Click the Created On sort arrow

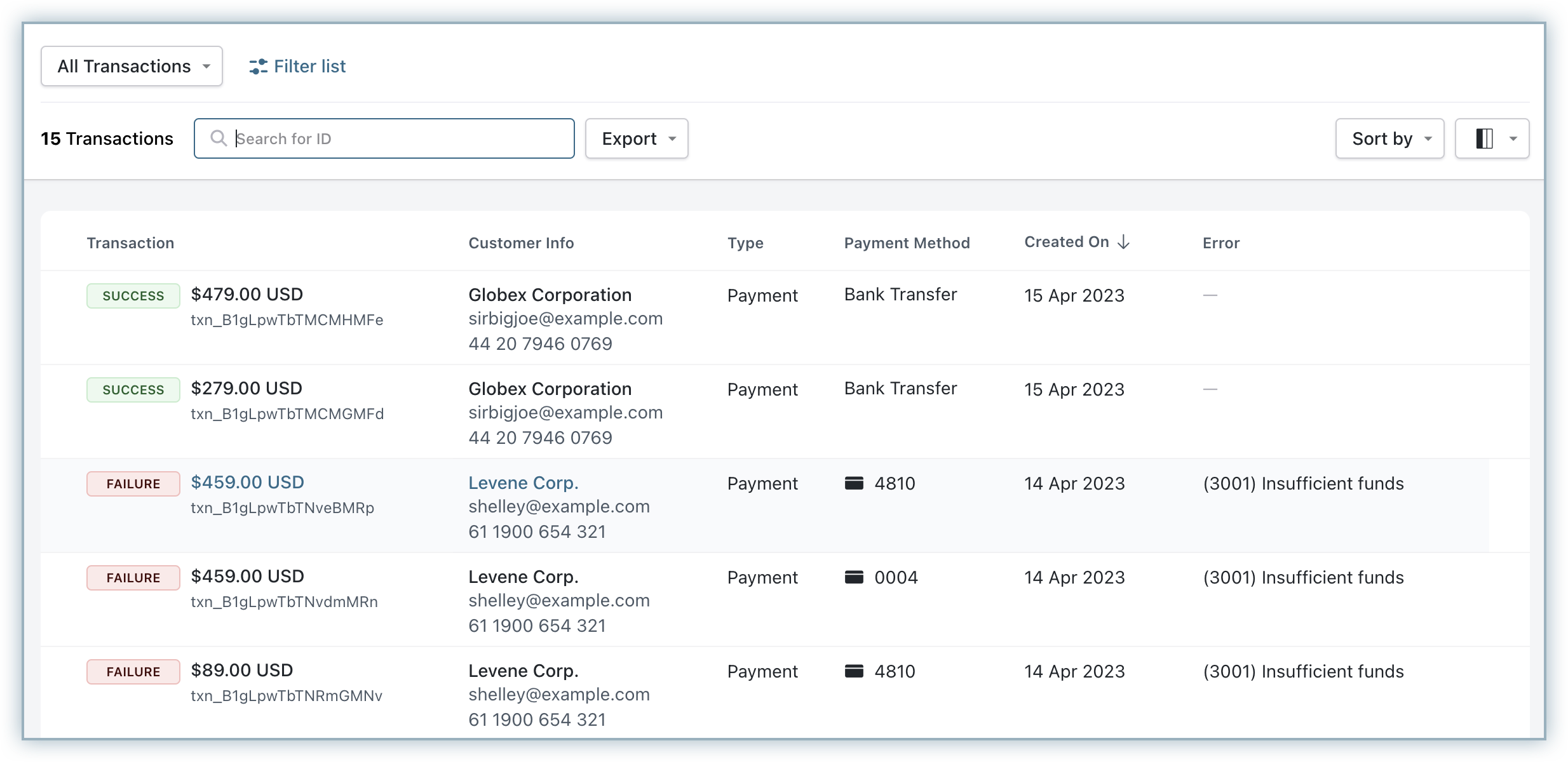point(1123,242)
